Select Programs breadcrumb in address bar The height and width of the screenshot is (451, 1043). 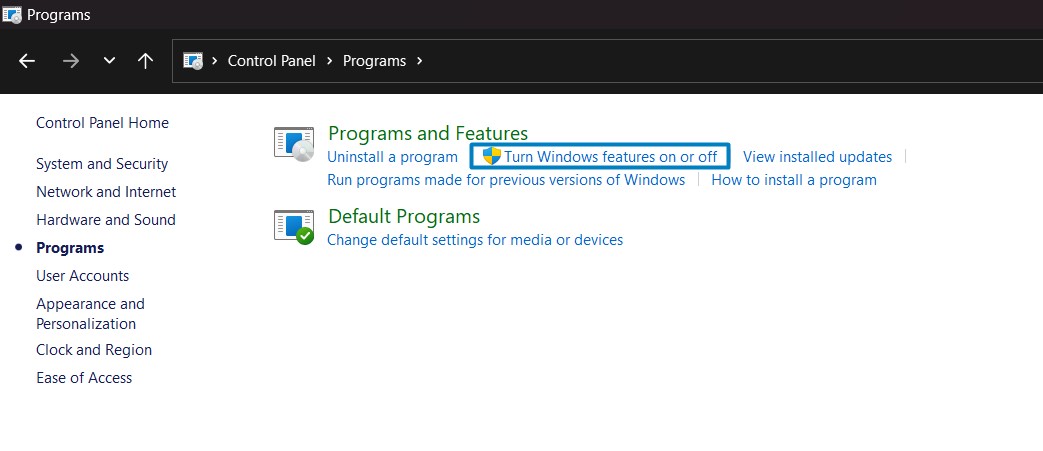point(374,61)
